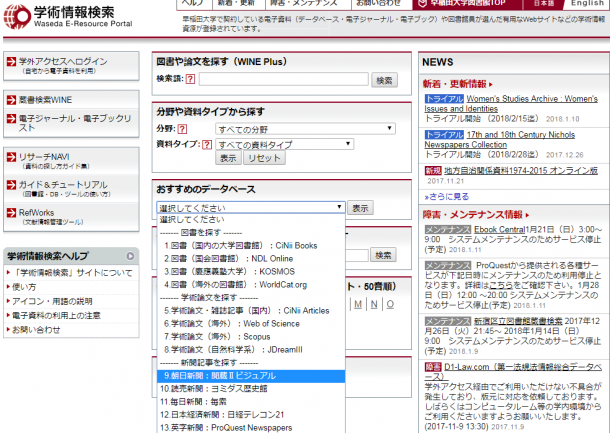Click arrow icon beside リサーチNAVI
610x433 pixels.
[12, 157]
